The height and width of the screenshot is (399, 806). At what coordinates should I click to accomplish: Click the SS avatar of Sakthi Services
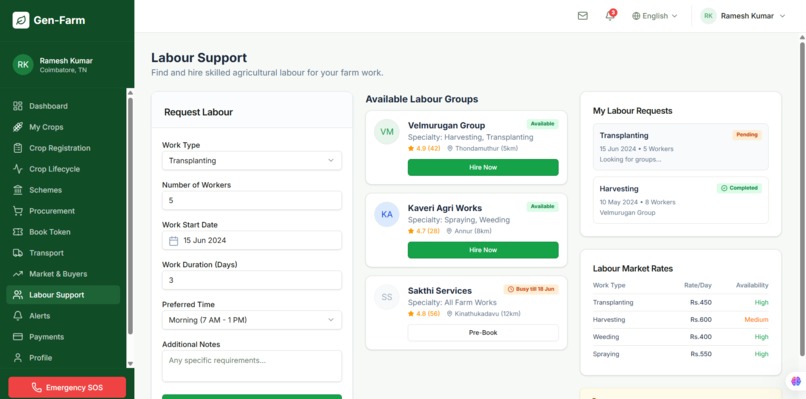click(387, 297)
